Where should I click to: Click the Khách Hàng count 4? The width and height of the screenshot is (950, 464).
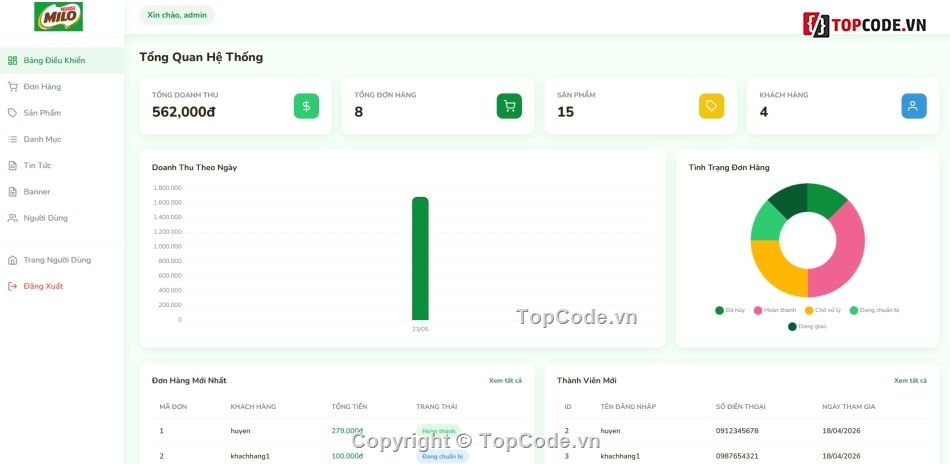tap(763, 112)
